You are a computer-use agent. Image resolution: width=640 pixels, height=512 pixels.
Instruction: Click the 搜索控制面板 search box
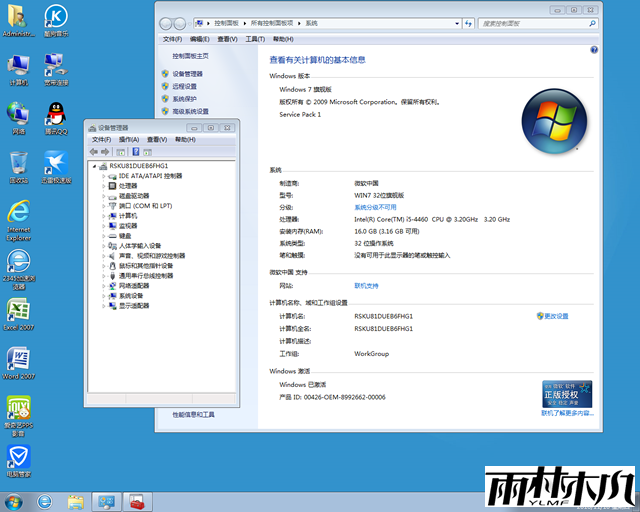(x=530, y=22)
